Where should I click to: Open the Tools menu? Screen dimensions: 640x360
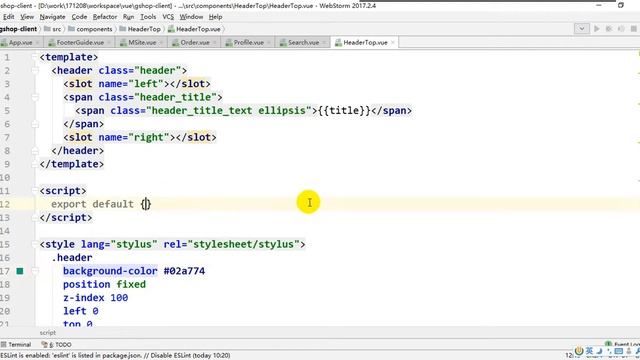click(x=148, y=17)
